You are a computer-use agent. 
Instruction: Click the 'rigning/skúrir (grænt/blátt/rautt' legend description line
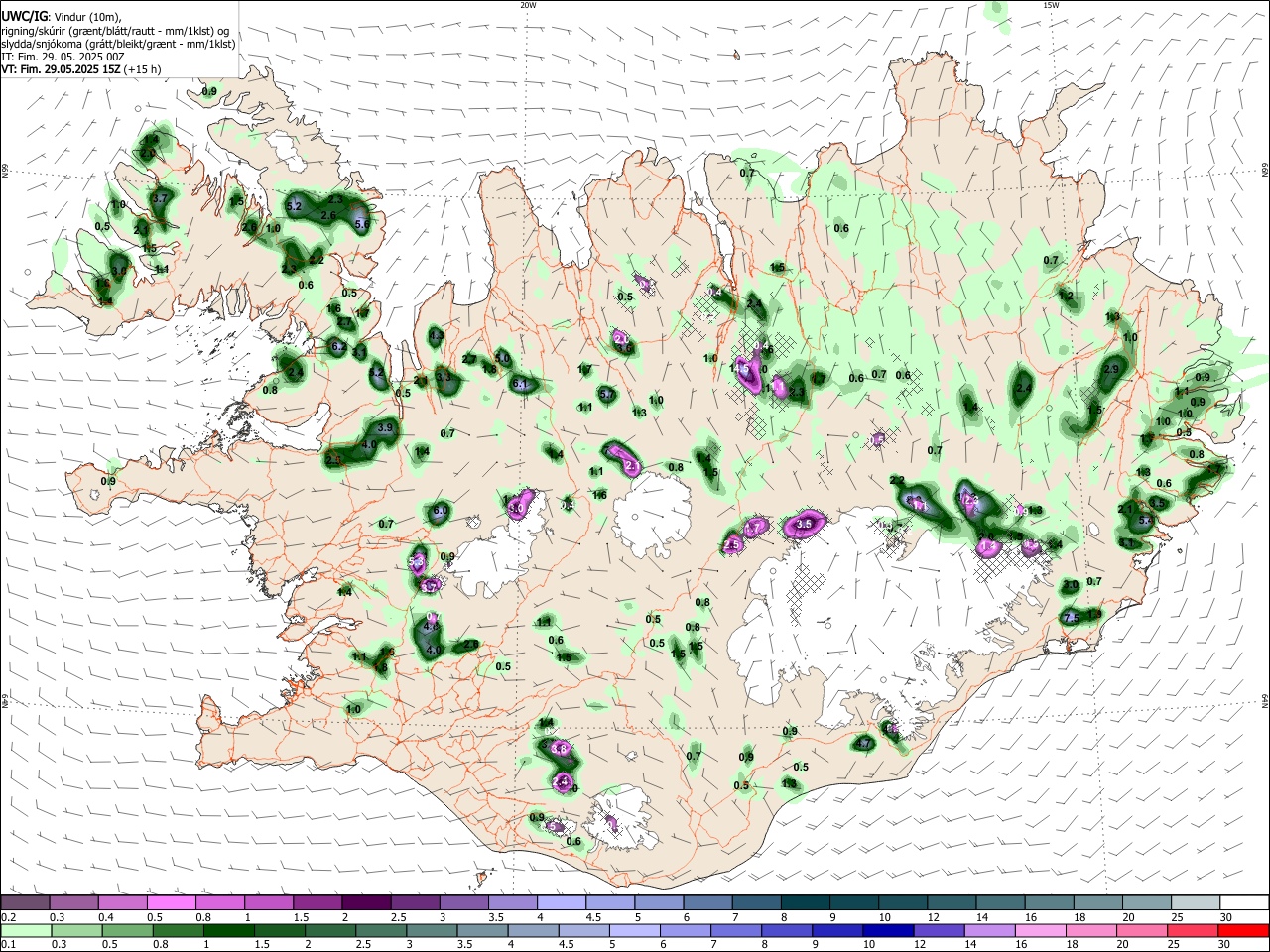pyautogui.click(x=115, y=31)
